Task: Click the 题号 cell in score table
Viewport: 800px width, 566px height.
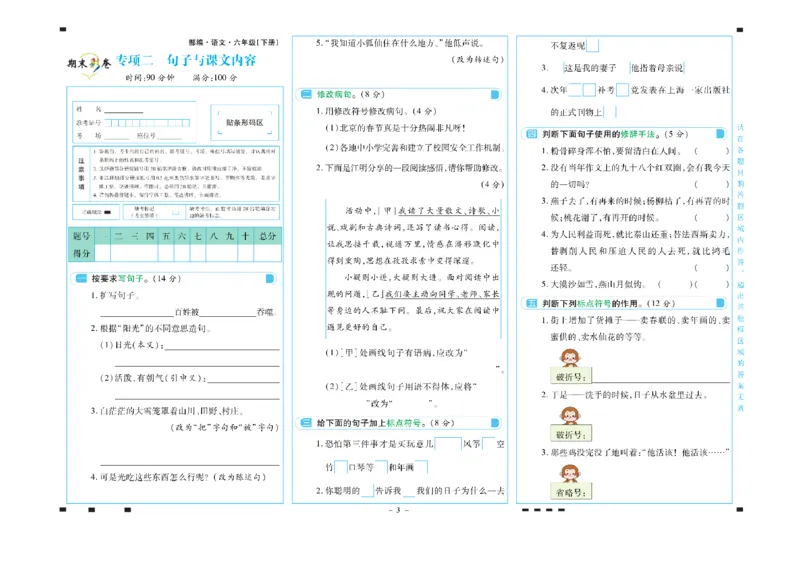Action: [x=82, y=236]
